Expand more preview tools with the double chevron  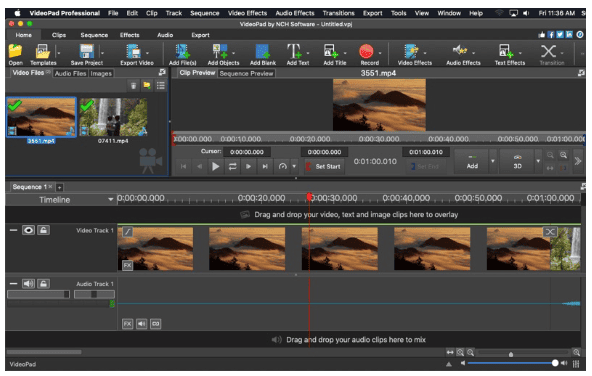click(578, 162)
